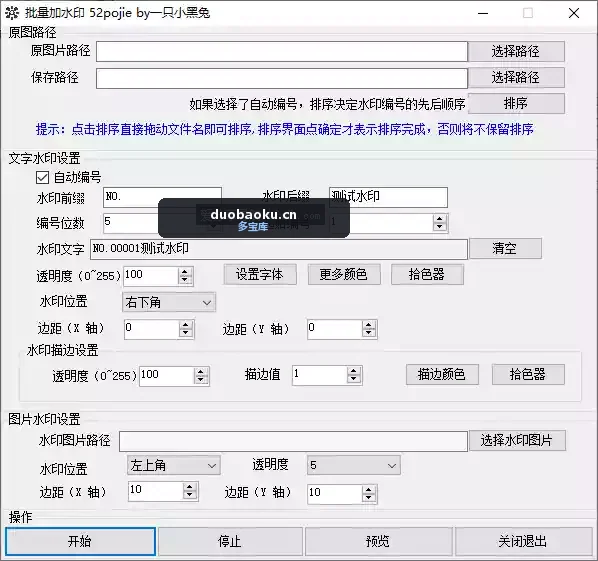The width and height of the screenshot is (598, 561).
Task: Open 描边颜色 stroke color picker
Action: [442, 375]
